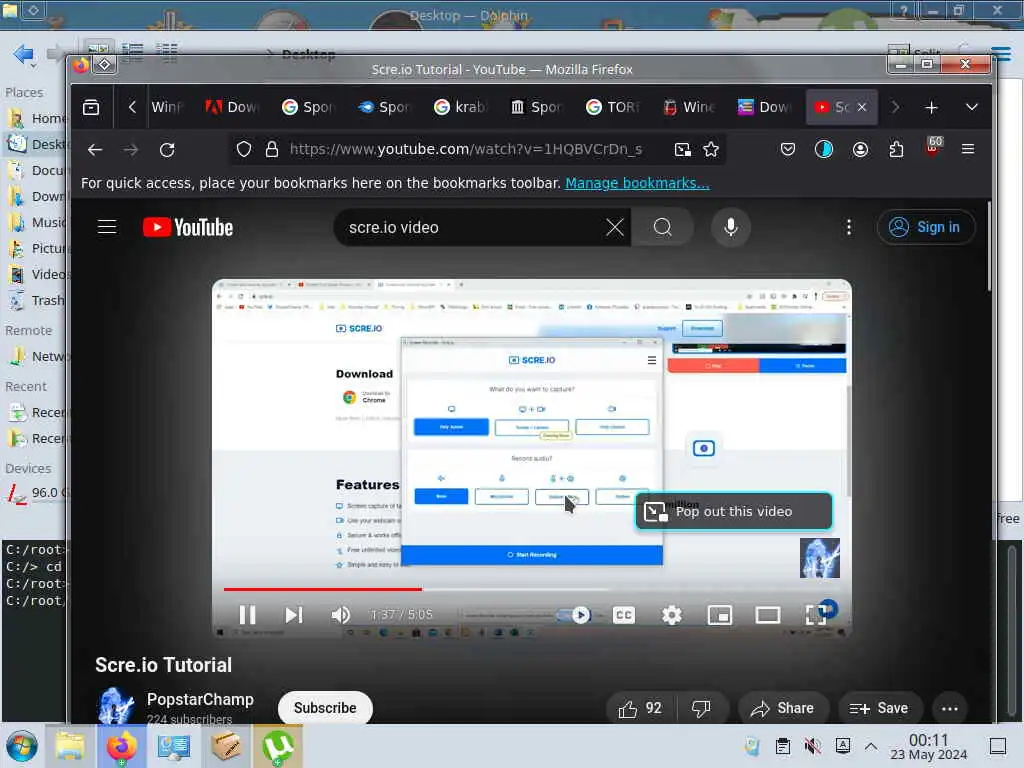Open Save to Pocket icon

pyautogui.click(x=788, y=150)
